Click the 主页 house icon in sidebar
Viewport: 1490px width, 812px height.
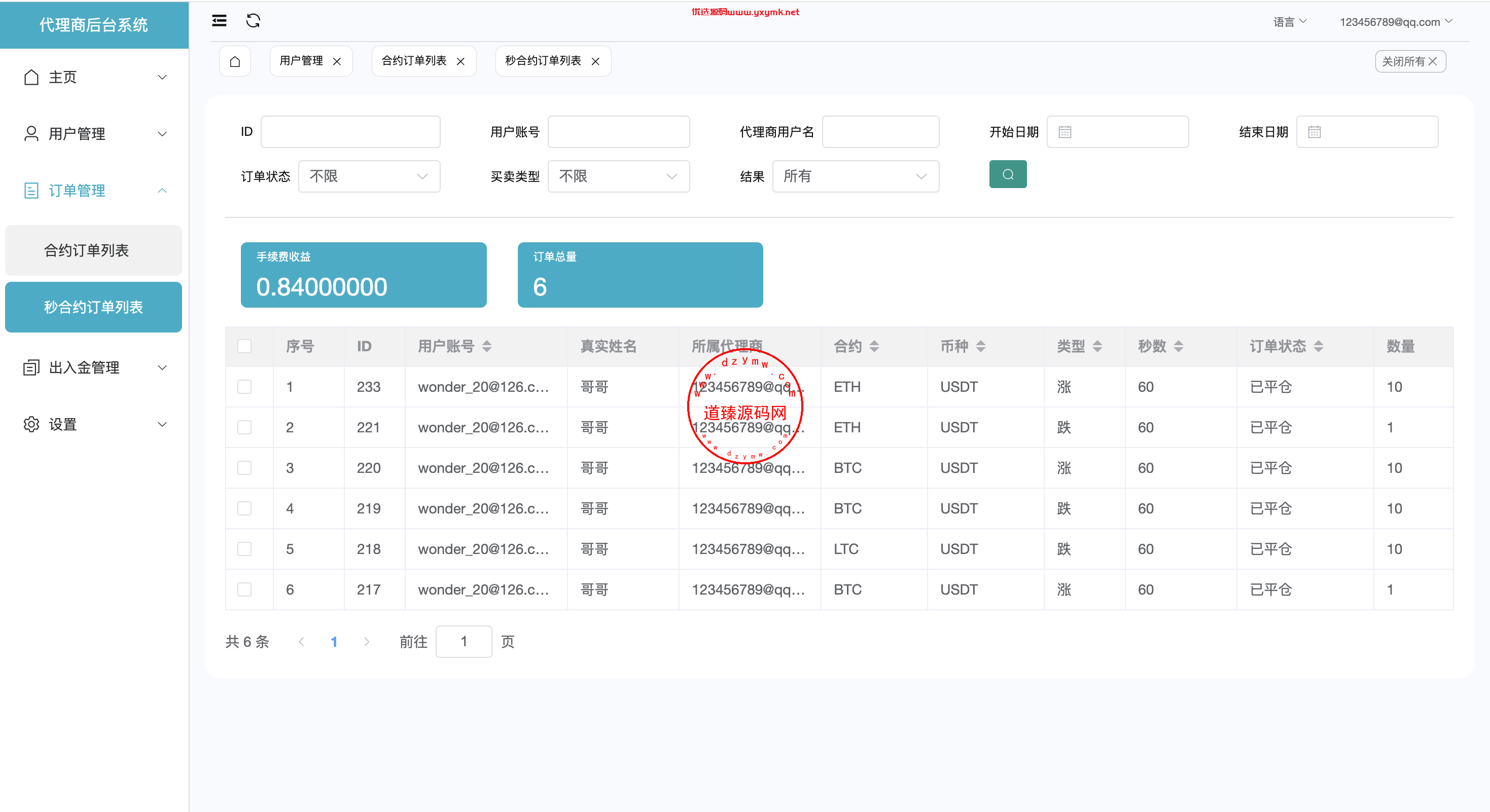31,77
